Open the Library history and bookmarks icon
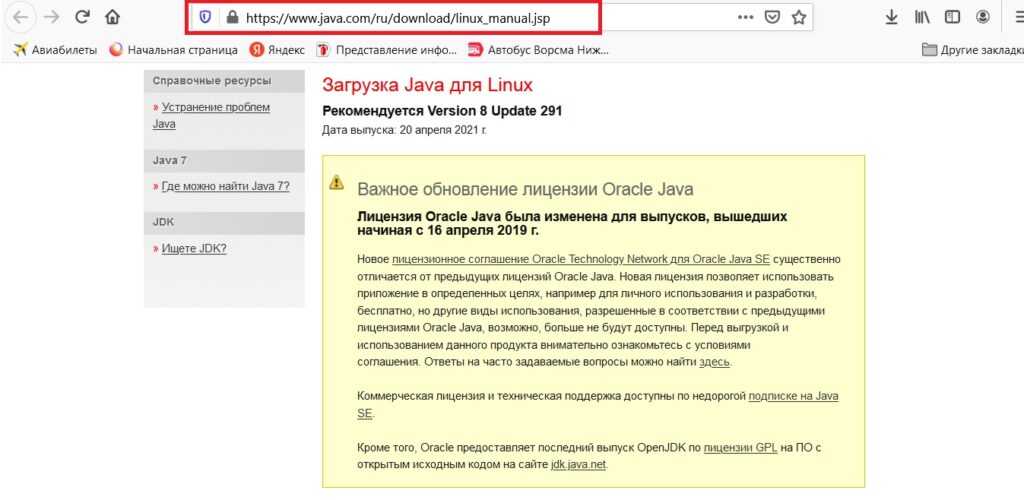Screen dimensions: 1024x500 click(x=922, y=17)
